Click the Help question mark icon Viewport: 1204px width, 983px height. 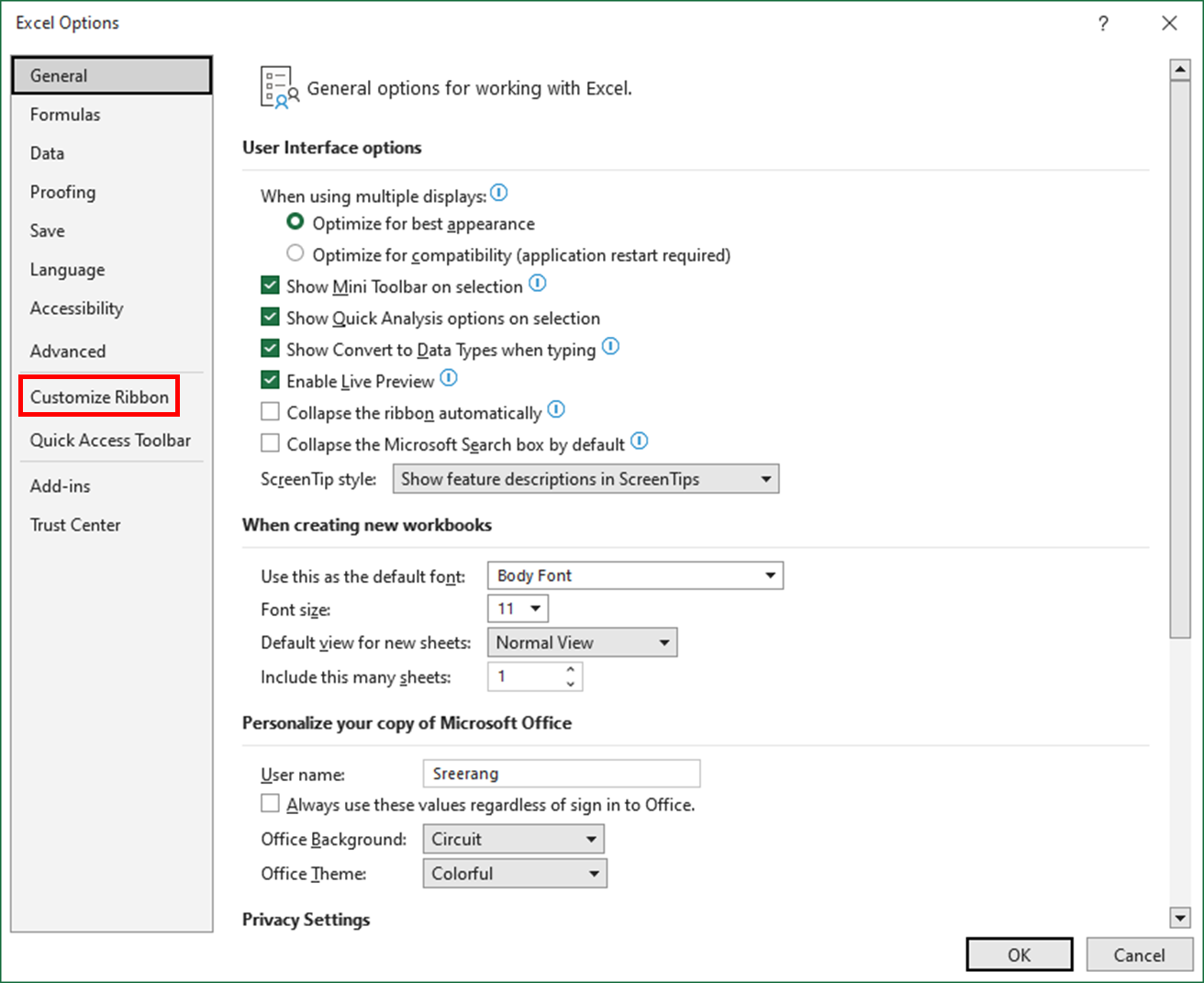(1103, 23)
